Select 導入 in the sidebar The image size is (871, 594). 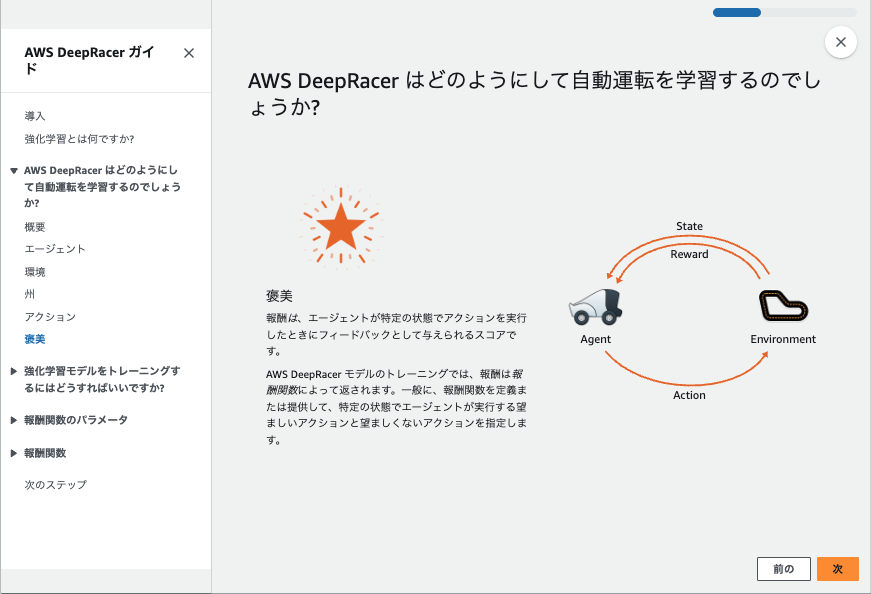pyautogui.click(x=37, y=115)
